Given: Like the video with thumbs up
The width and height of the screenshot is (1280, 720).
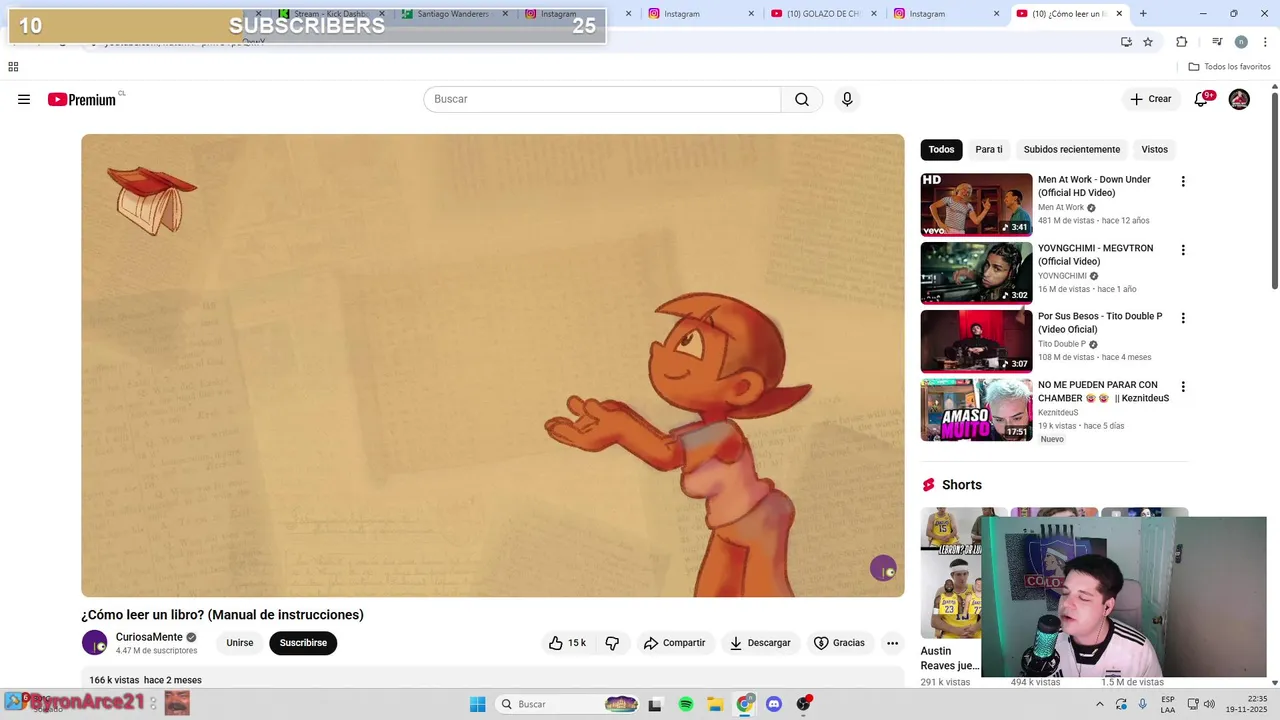Looking at the screenshot, I should [567, 643].
